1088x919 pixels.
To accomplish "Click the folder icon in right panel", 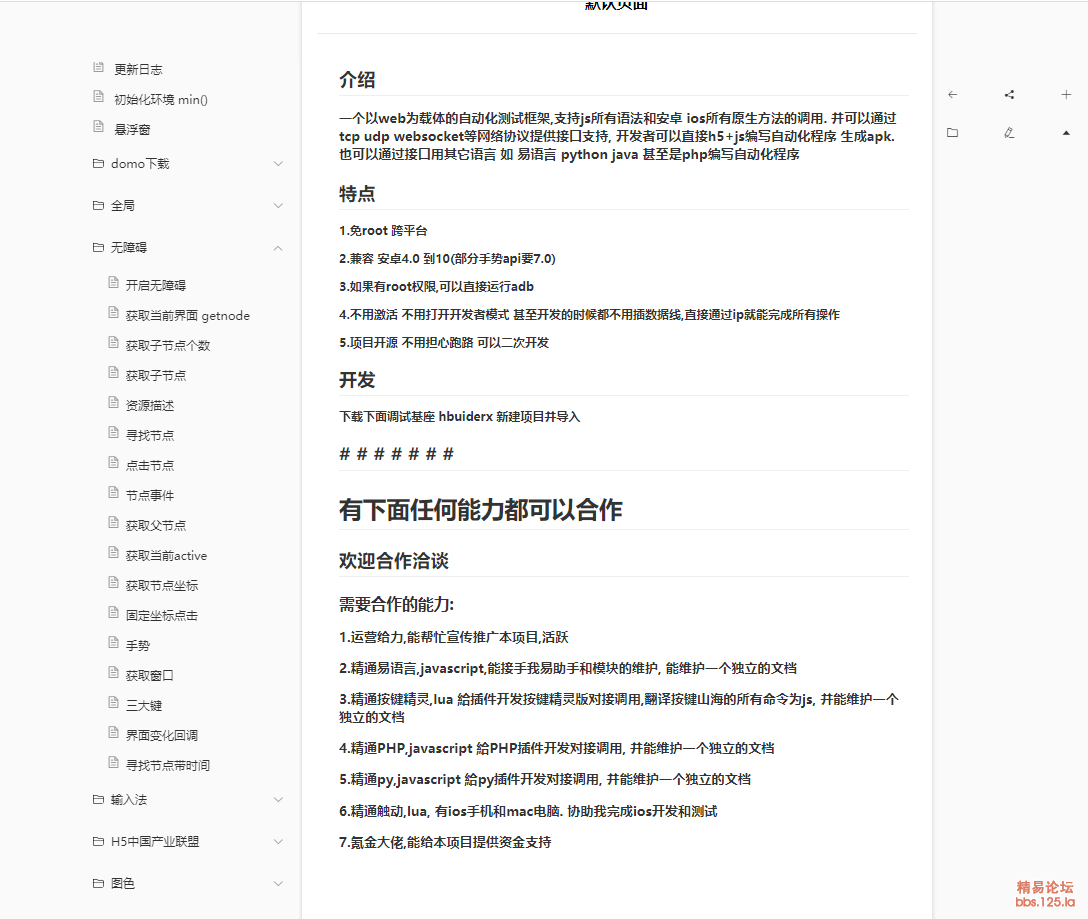I will (953, 133).
